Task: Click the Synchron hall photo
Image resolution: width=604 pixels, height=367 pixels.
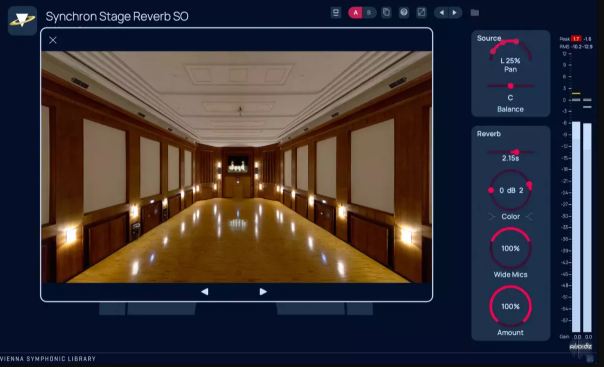Action: (237, 167)
